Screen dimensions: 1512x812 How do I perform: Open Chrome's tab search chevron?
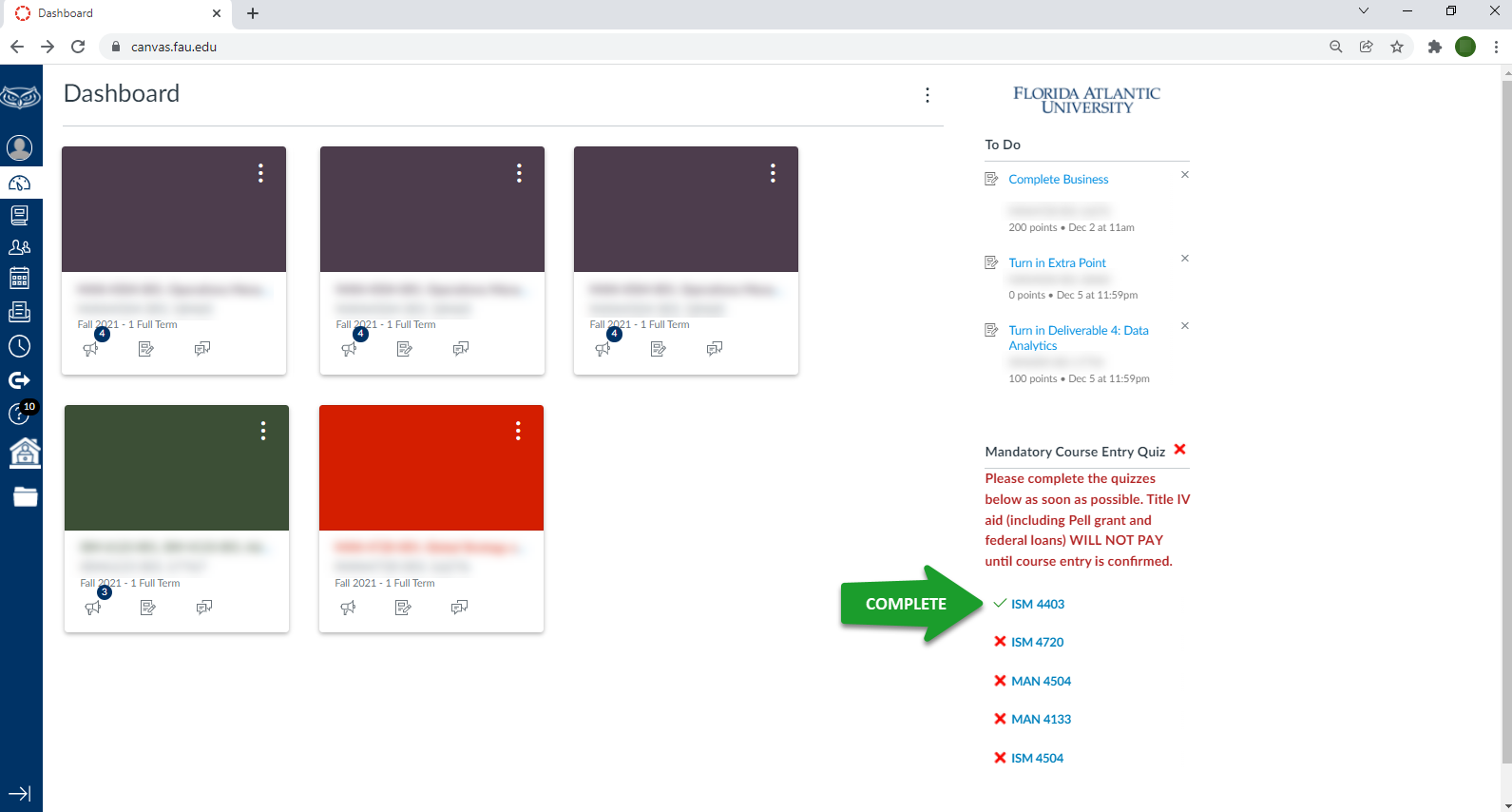click(x=1364, y=12)
